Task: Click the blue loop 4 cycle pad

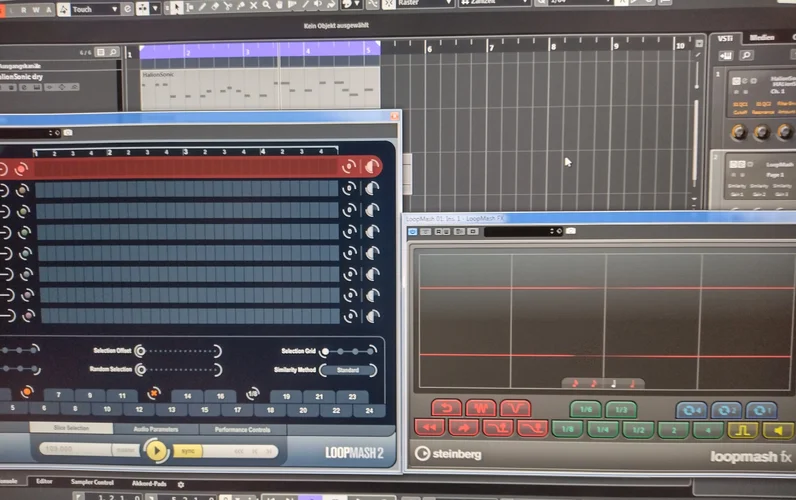Action: (691, 410)
